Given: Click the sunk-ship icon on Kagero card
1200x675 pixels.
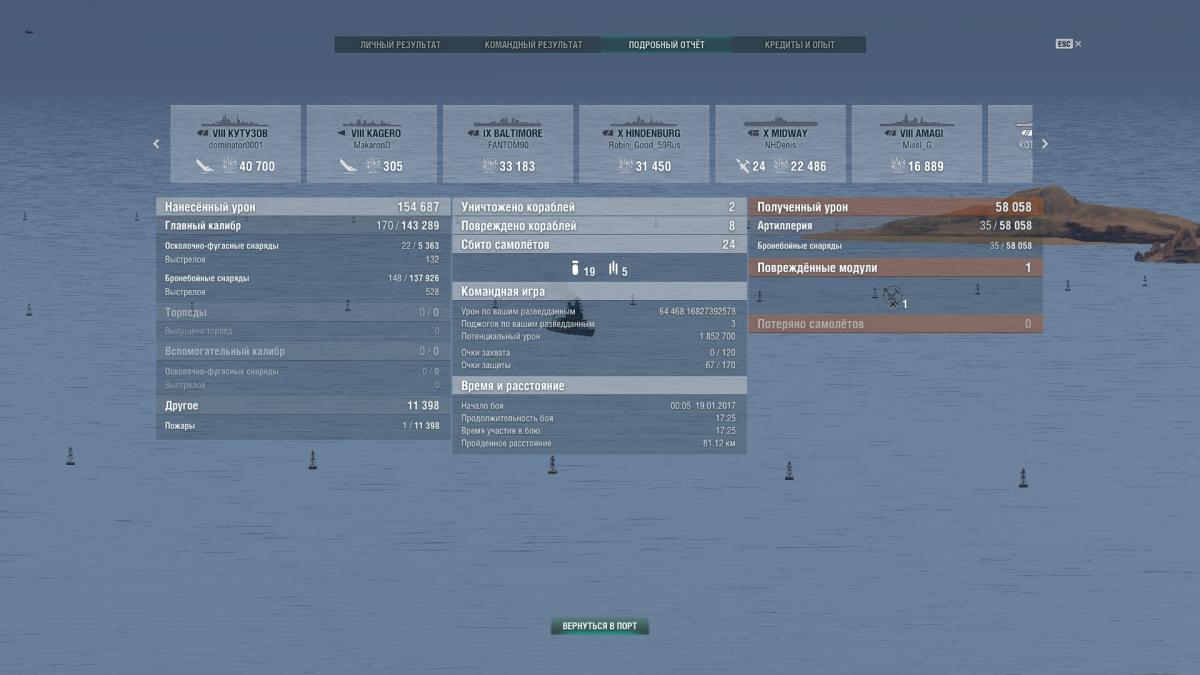Looking at the screenshot, I should pyautogui.click(x=348, y=166).
